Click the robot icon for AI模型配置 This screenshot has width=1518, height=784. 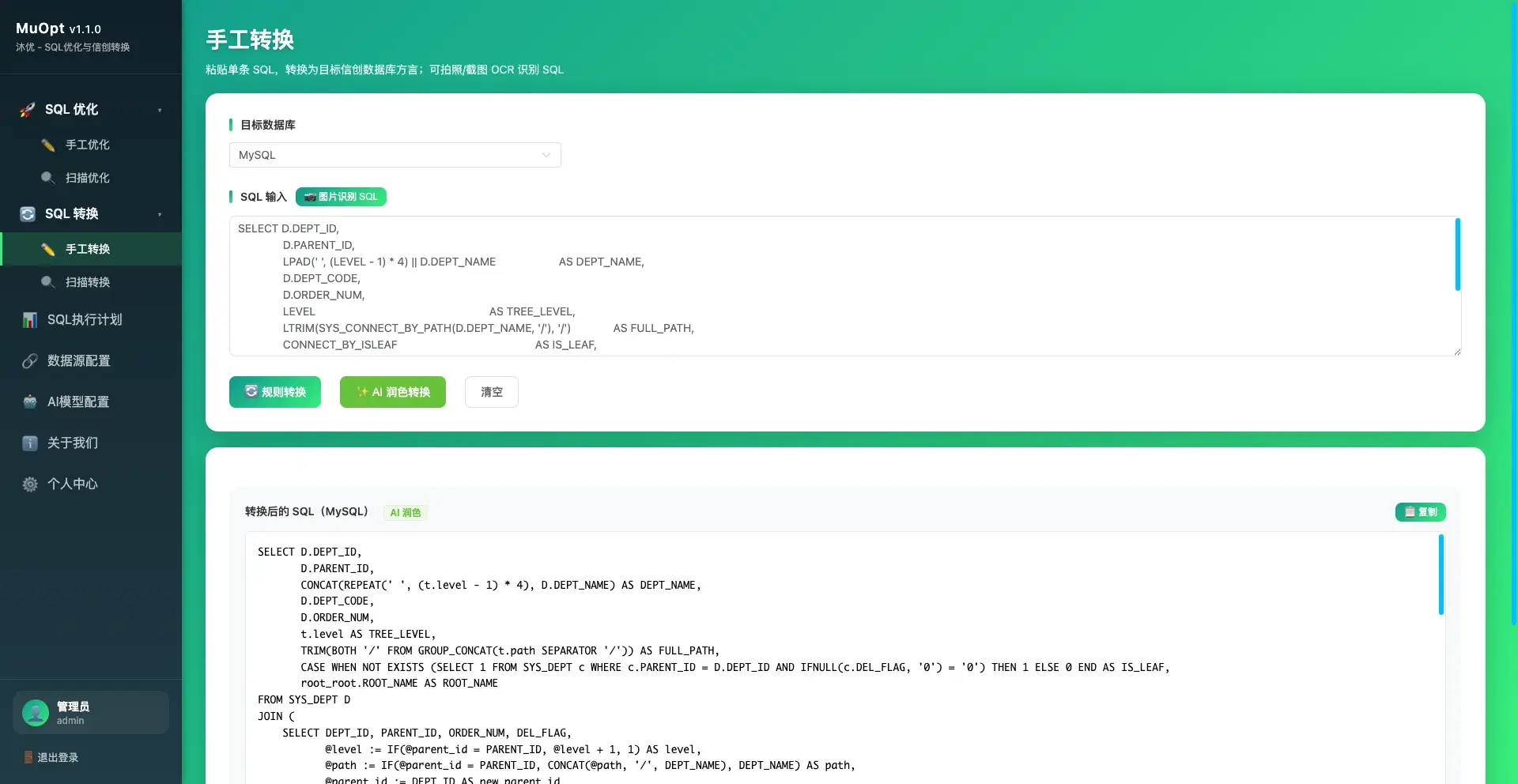coord(30,402)
